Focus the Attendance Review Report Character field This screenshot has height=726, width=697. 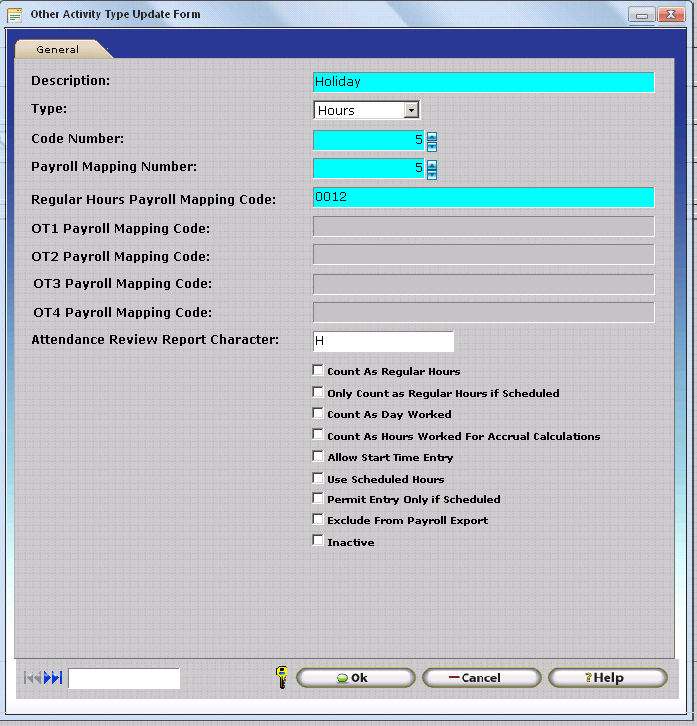[383, 342]
